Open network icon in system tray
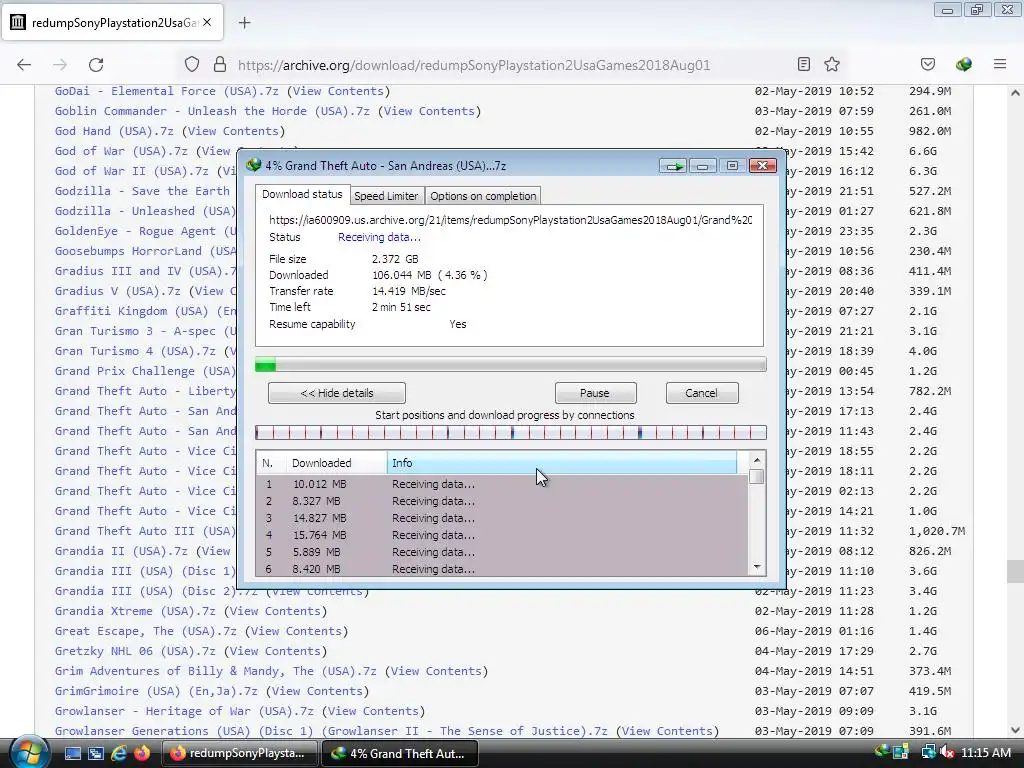 [x=927, y=752]
